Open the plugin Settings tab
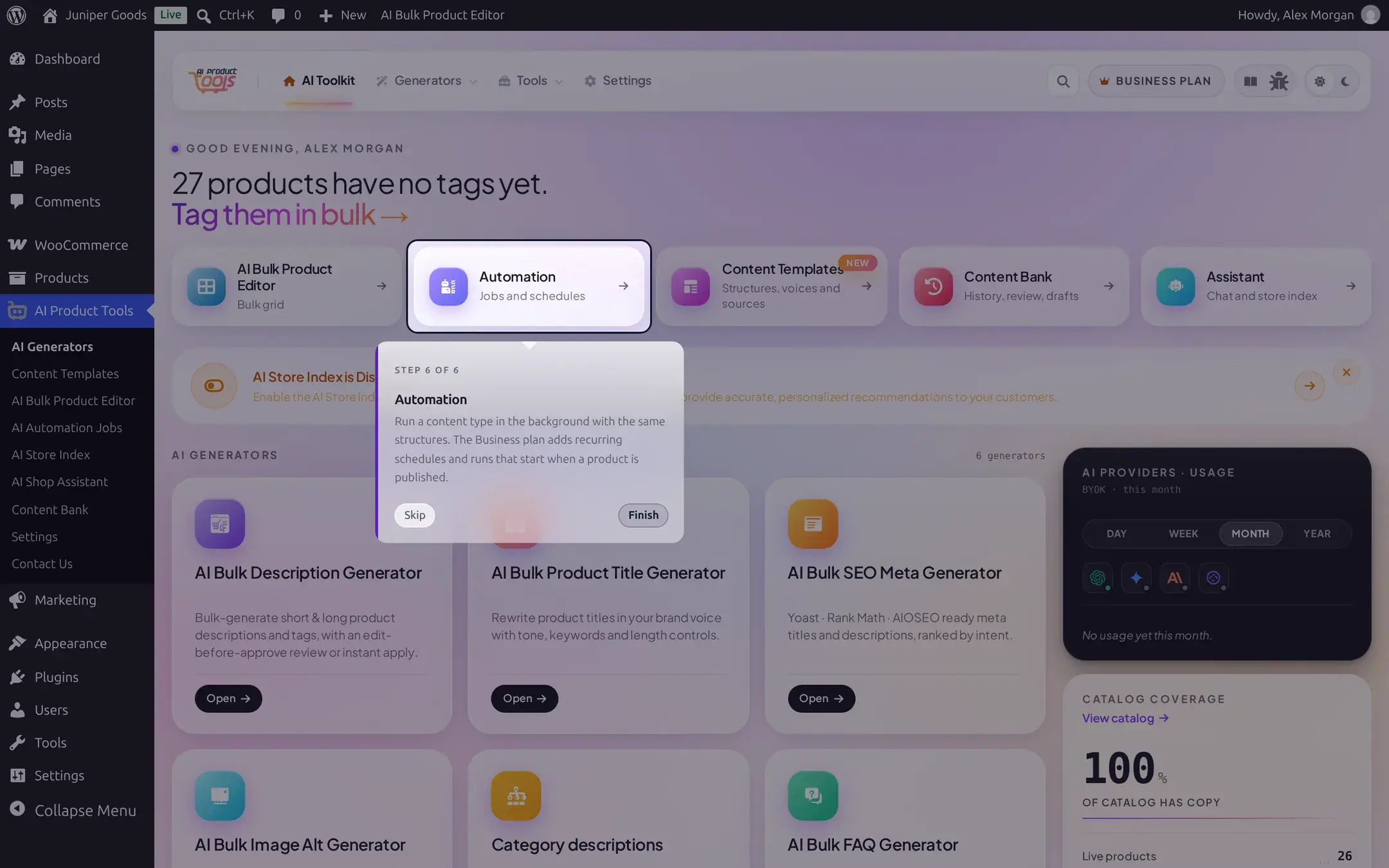Viewport: 1389px width, 868px height. click(x=617, y=81)
